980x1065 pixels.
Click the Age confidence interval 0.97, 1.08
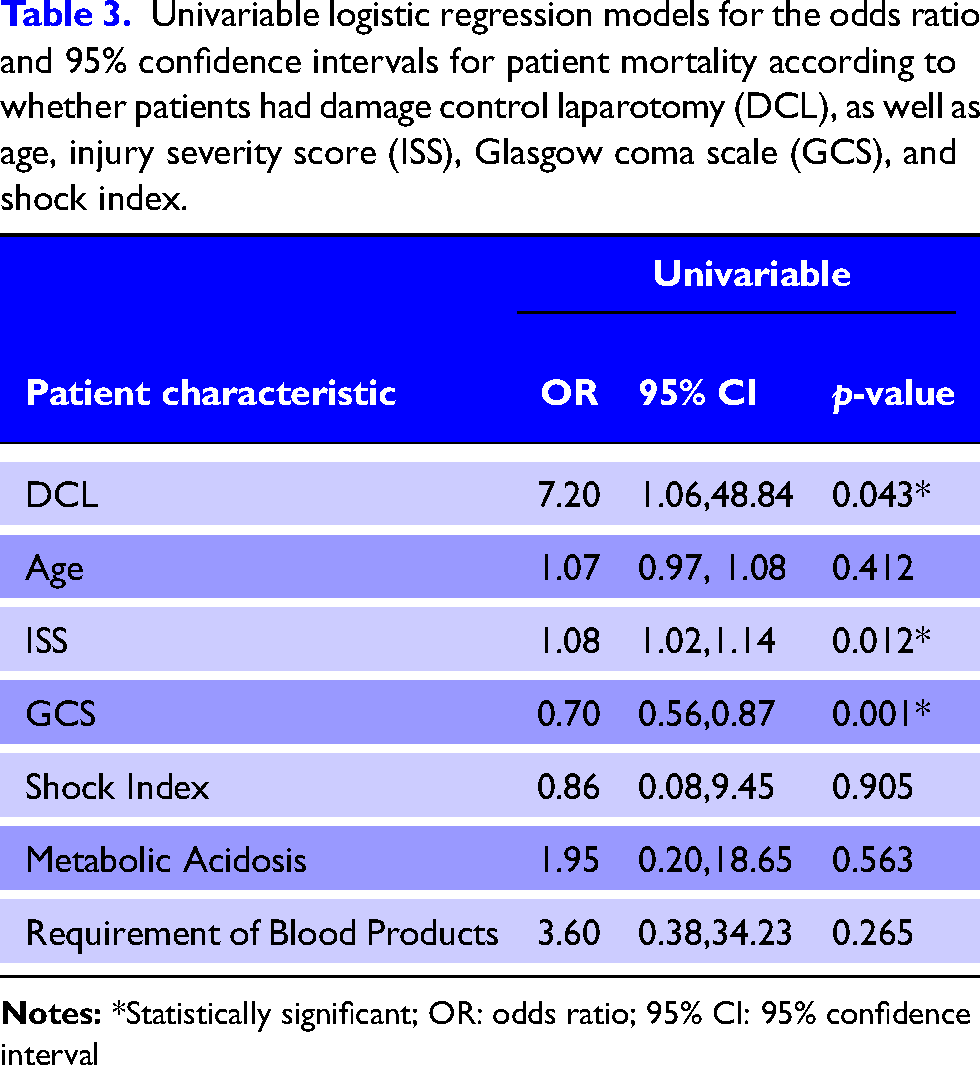[712, 568]
